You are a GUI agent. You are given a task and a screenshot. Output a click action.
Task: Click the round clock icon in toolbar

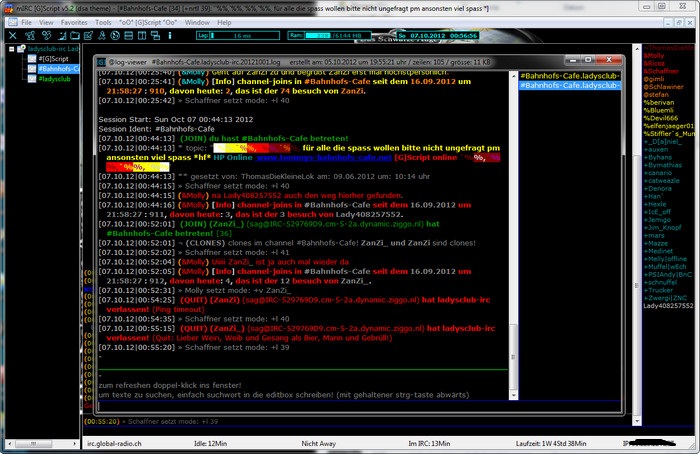tap(115, 36)
